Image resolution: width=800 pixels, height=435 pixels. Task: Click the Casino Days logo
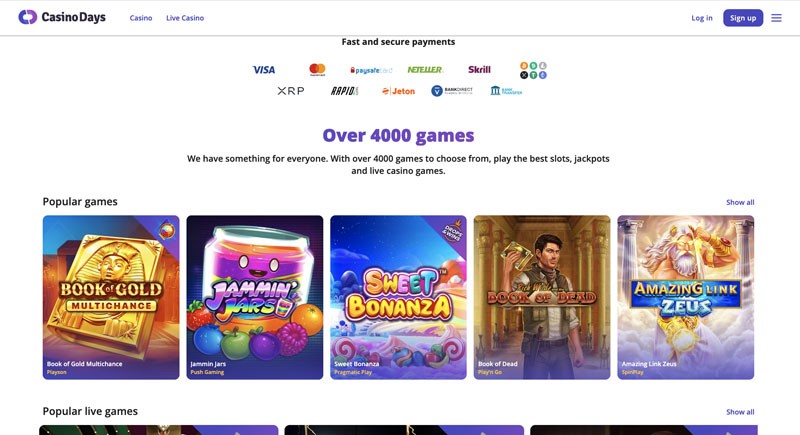point(62,17)
